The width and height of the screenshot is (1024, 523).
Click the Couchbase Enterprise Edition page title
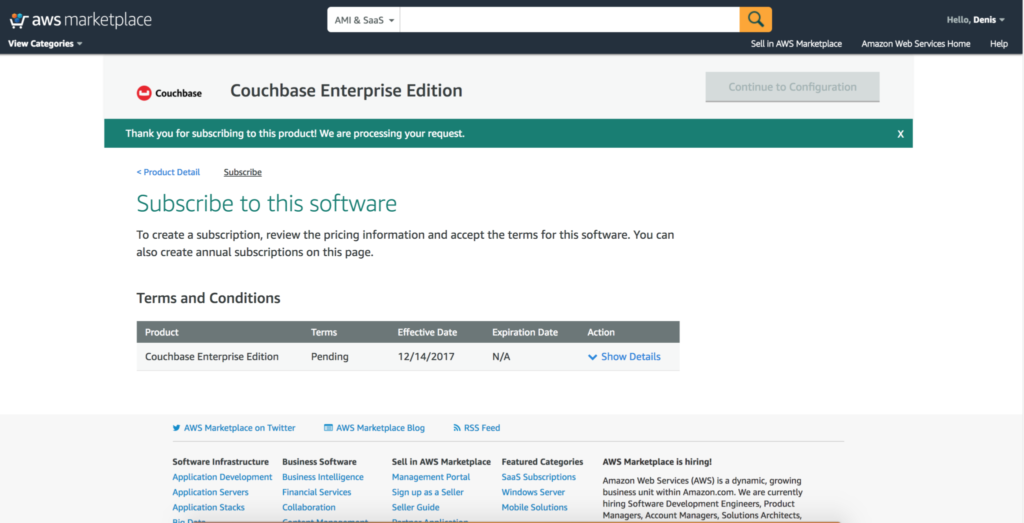346,90
